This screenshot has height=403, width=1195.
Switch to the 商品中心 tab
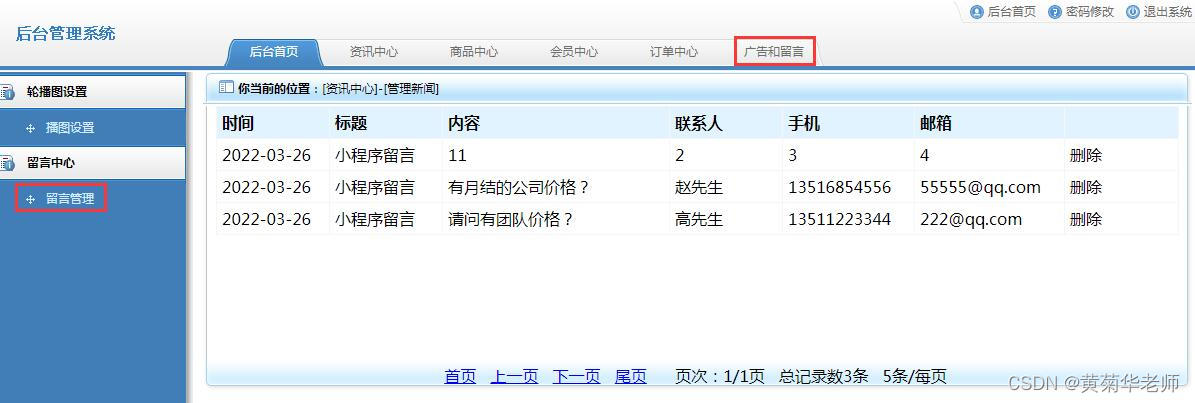(473, 52)
